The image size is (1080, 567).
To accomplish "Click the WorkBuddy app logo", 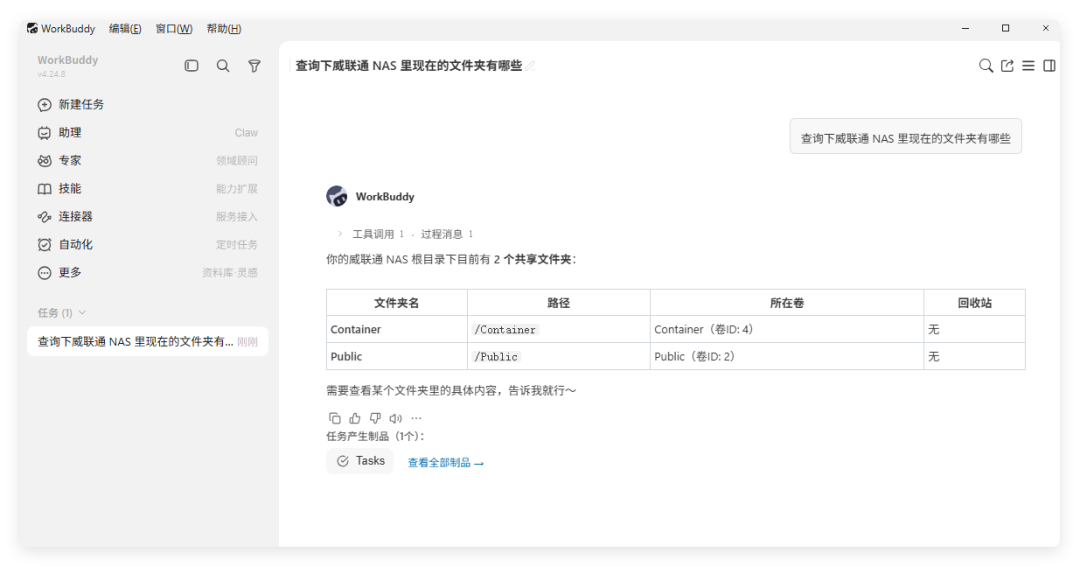I will (32, 28).
